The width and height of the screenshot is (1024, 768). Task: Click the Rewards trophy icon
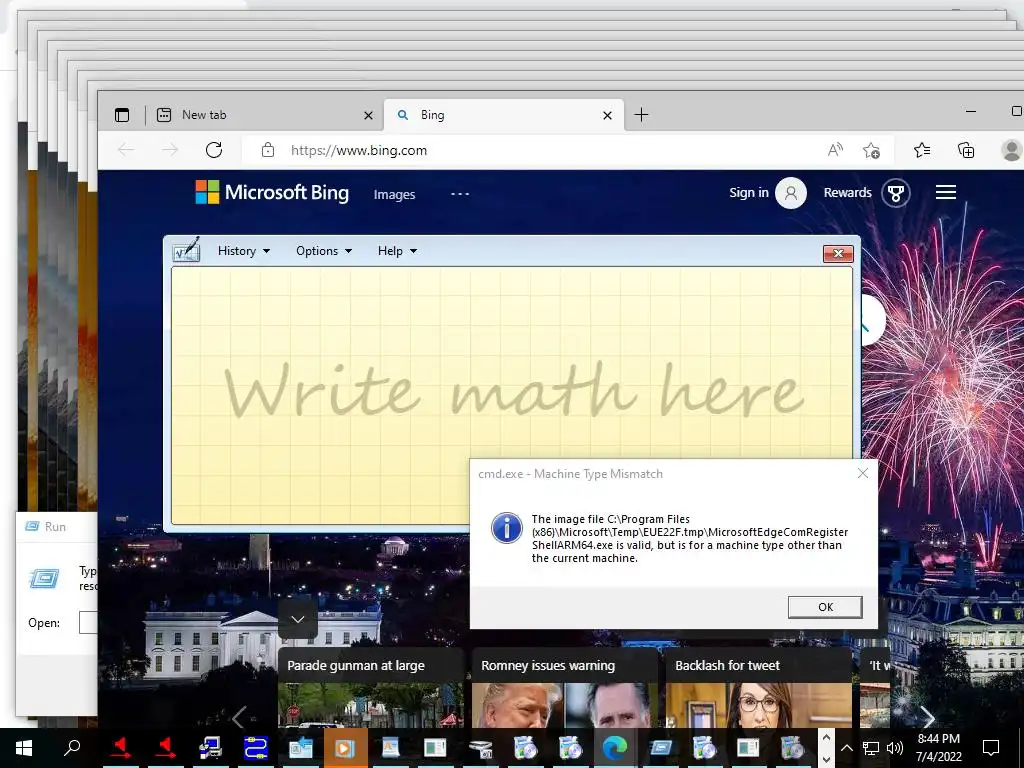[x=895, y=193]
